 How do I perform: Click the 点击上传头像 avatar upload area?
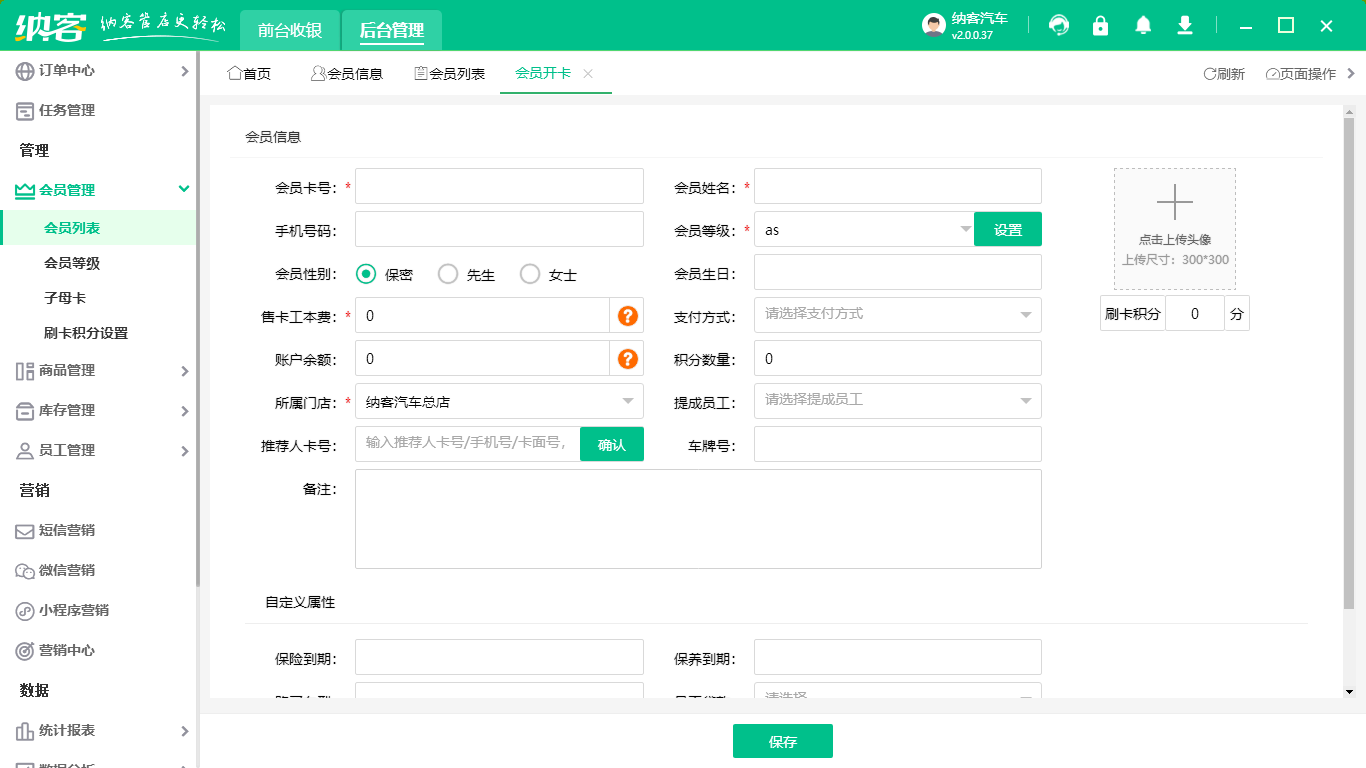(1174, 228)
